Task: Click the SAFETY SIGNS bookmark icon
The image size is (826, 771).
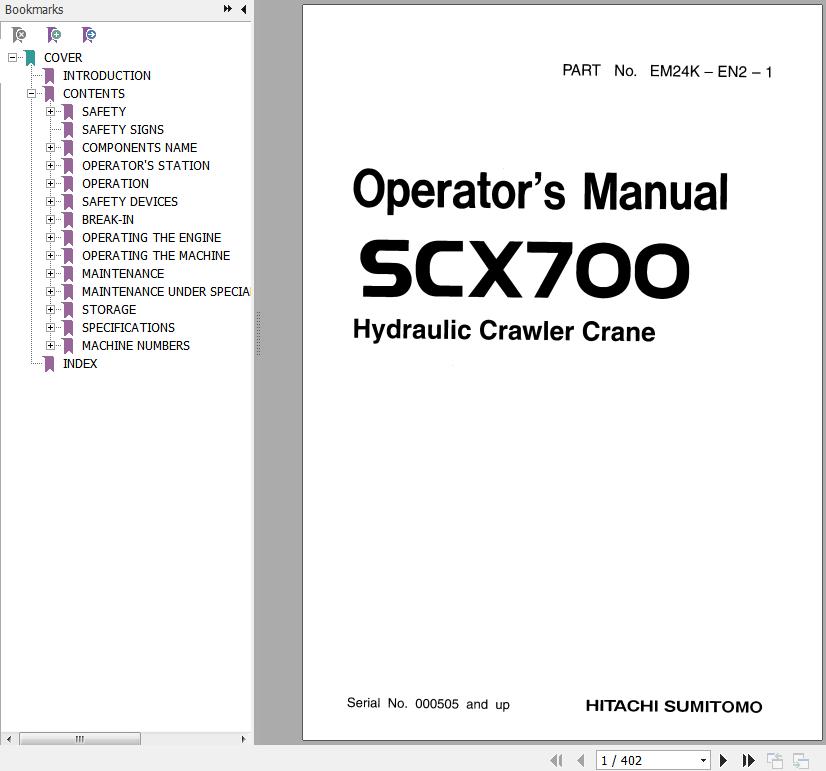Action: (x=68, y=130)
